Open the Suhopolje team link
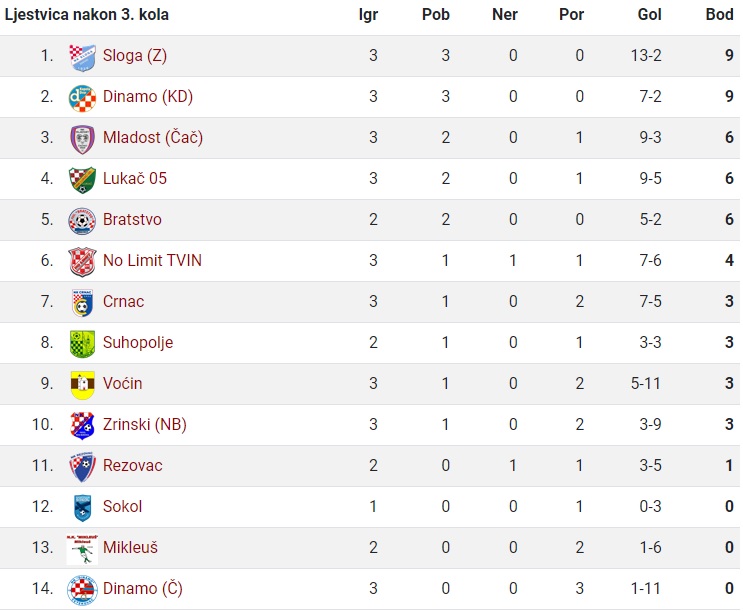The width and height of the screenshot is (743, 611). pyautogui.click(x=138, y=343)
